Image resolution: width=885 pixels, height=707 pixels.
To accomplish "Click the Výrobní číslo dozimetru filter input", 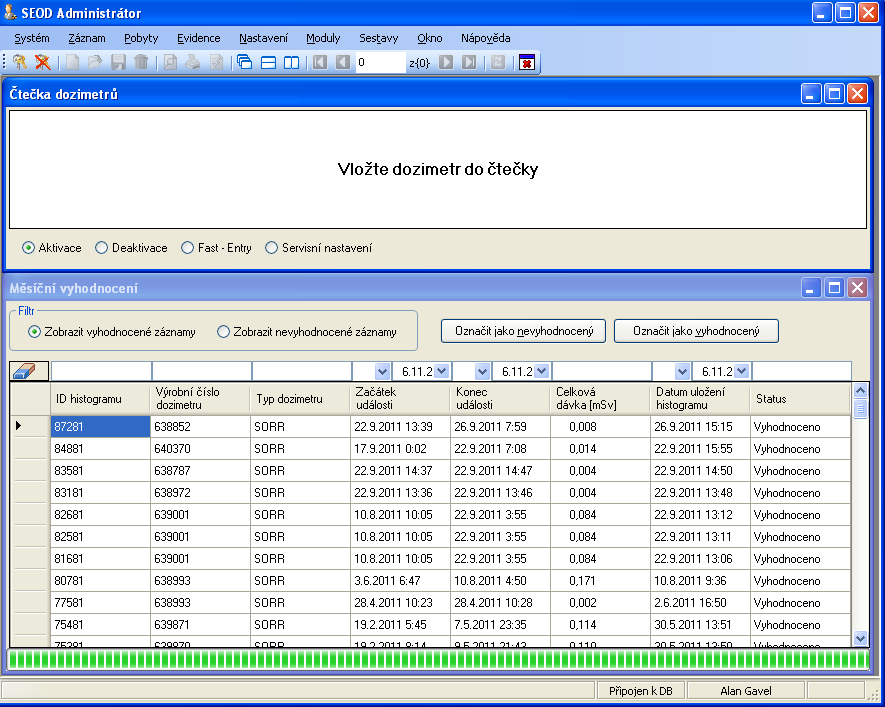I will point(201,371).
